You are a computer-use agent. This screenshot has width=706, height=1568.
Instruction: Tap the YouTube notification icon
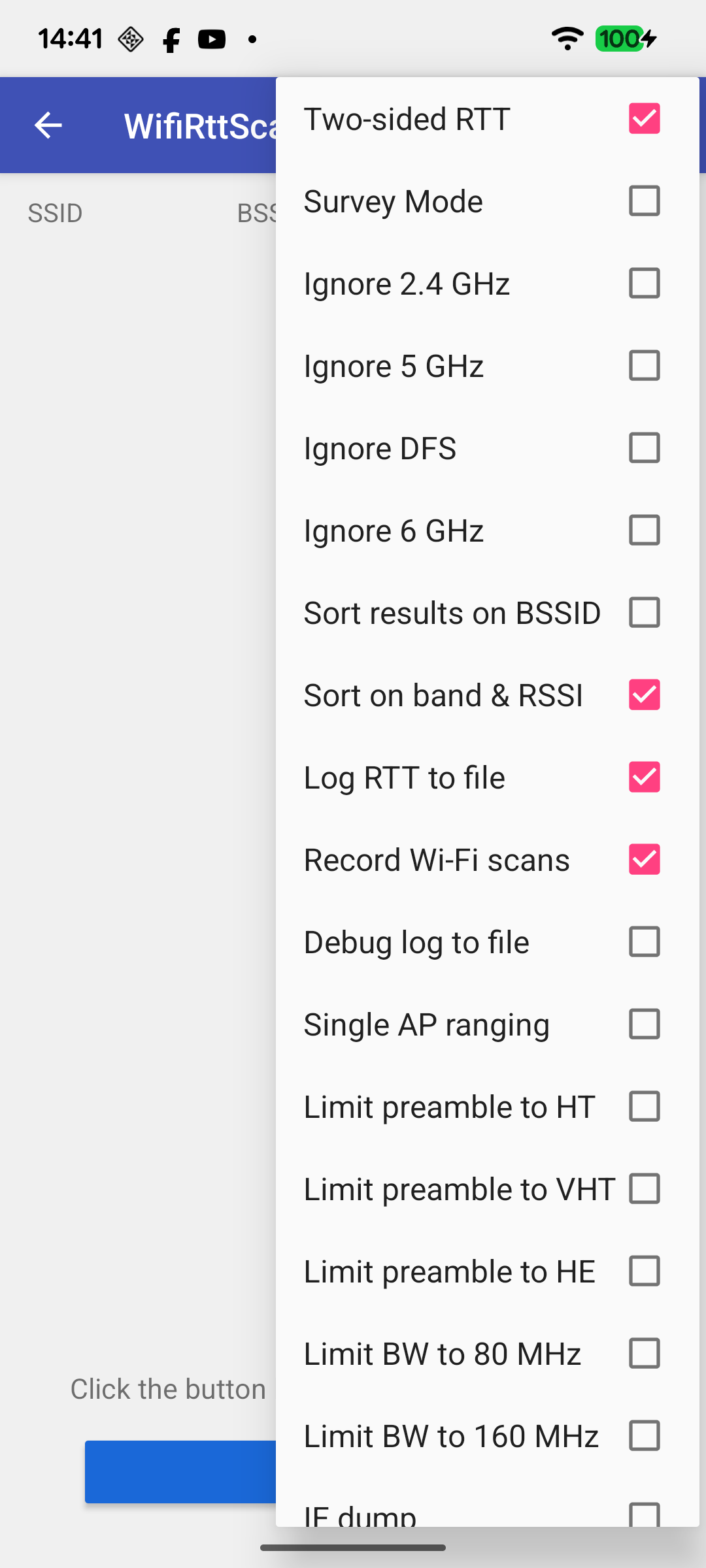[x=212, y=40]
